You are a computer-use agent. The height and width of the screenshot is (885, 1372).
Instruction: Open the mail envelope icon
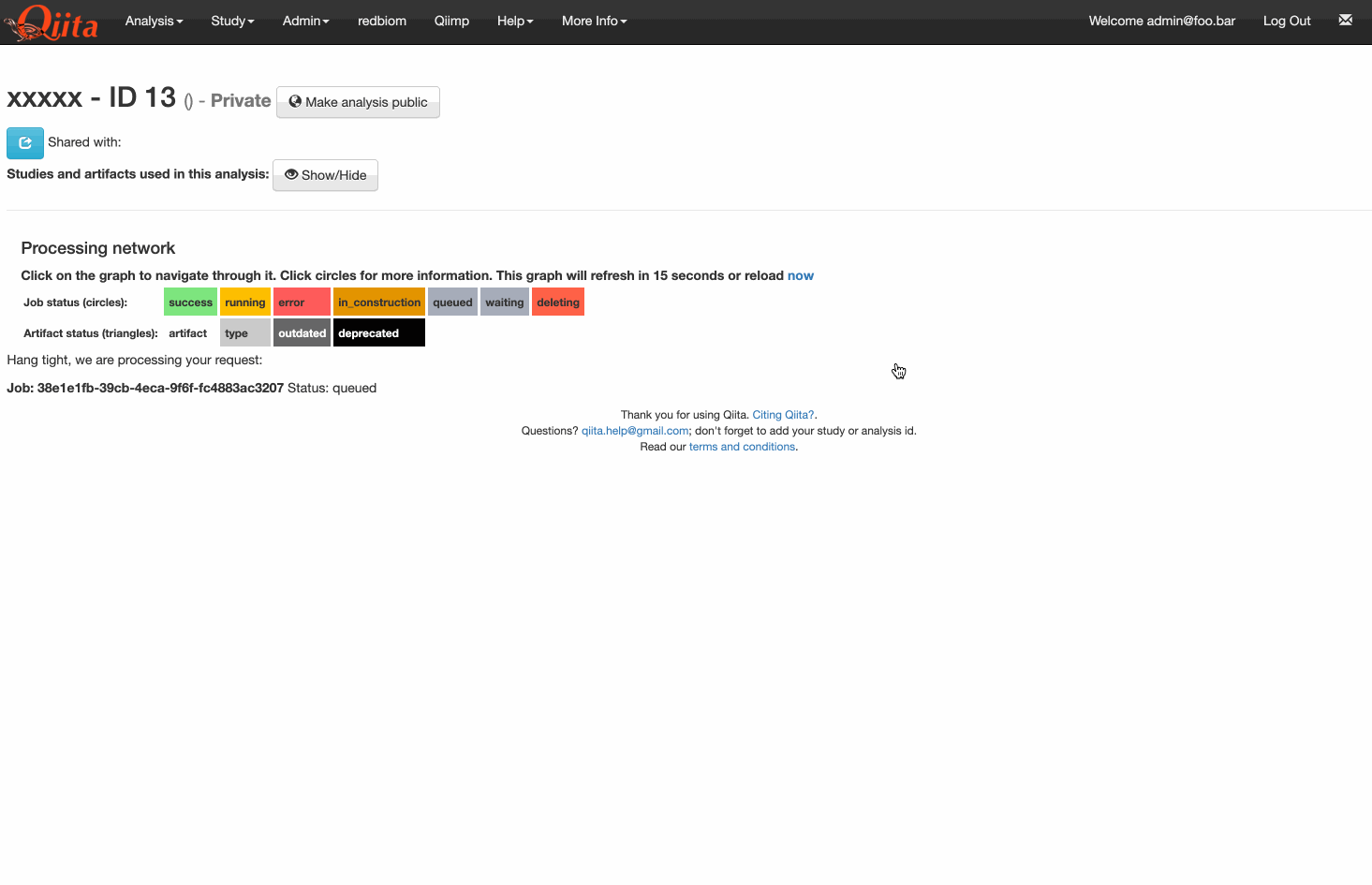[x=1345, y=20]
